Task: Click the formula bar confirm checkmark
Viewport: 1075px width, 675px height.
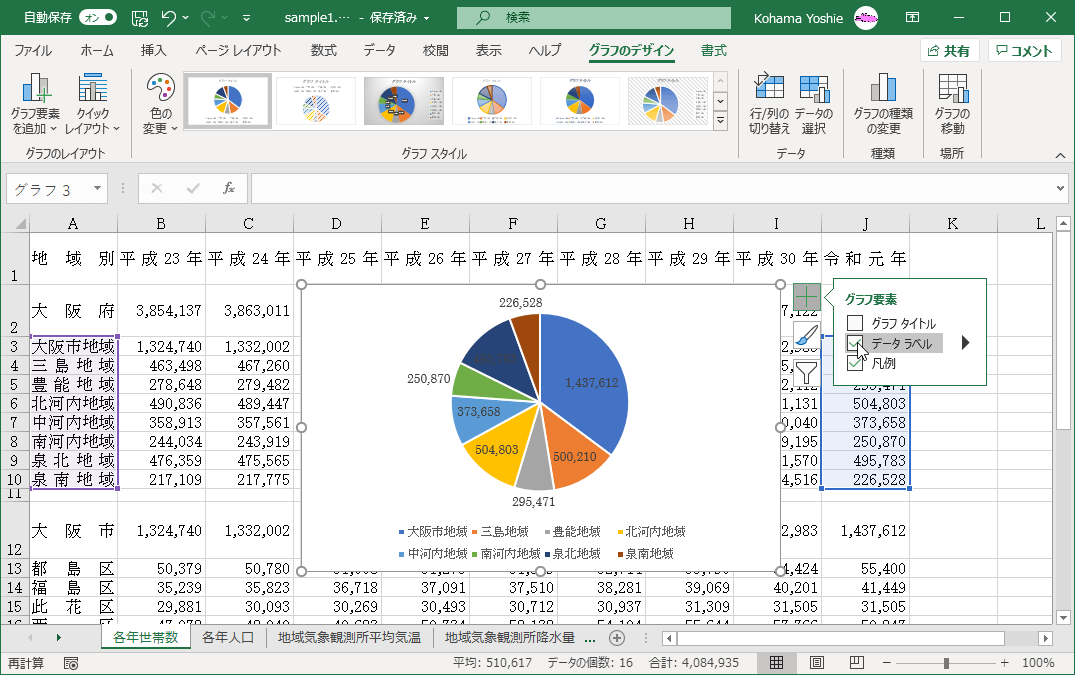Action: tap(193, 188)
